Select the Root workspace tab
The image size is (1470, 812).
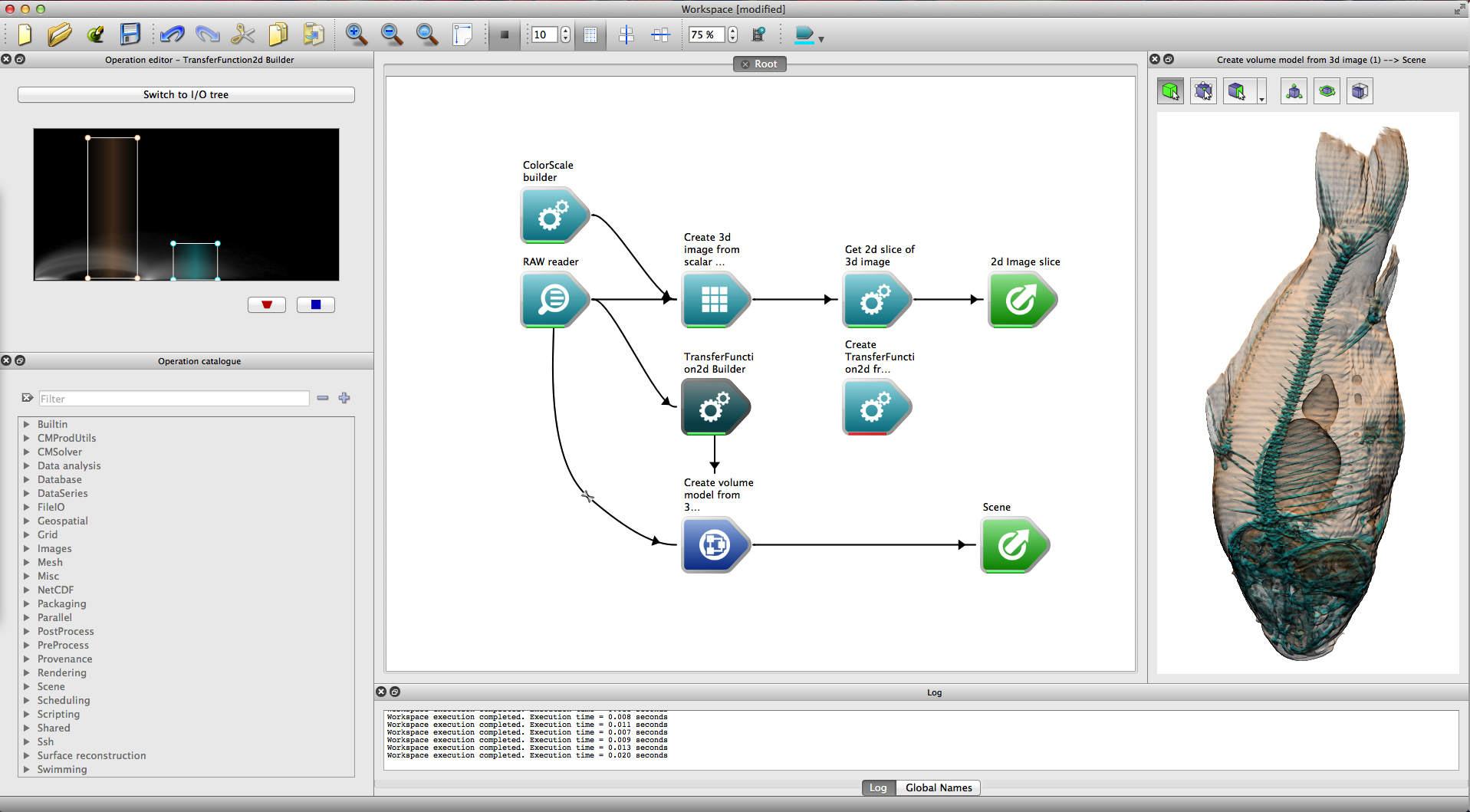(759, 64)
